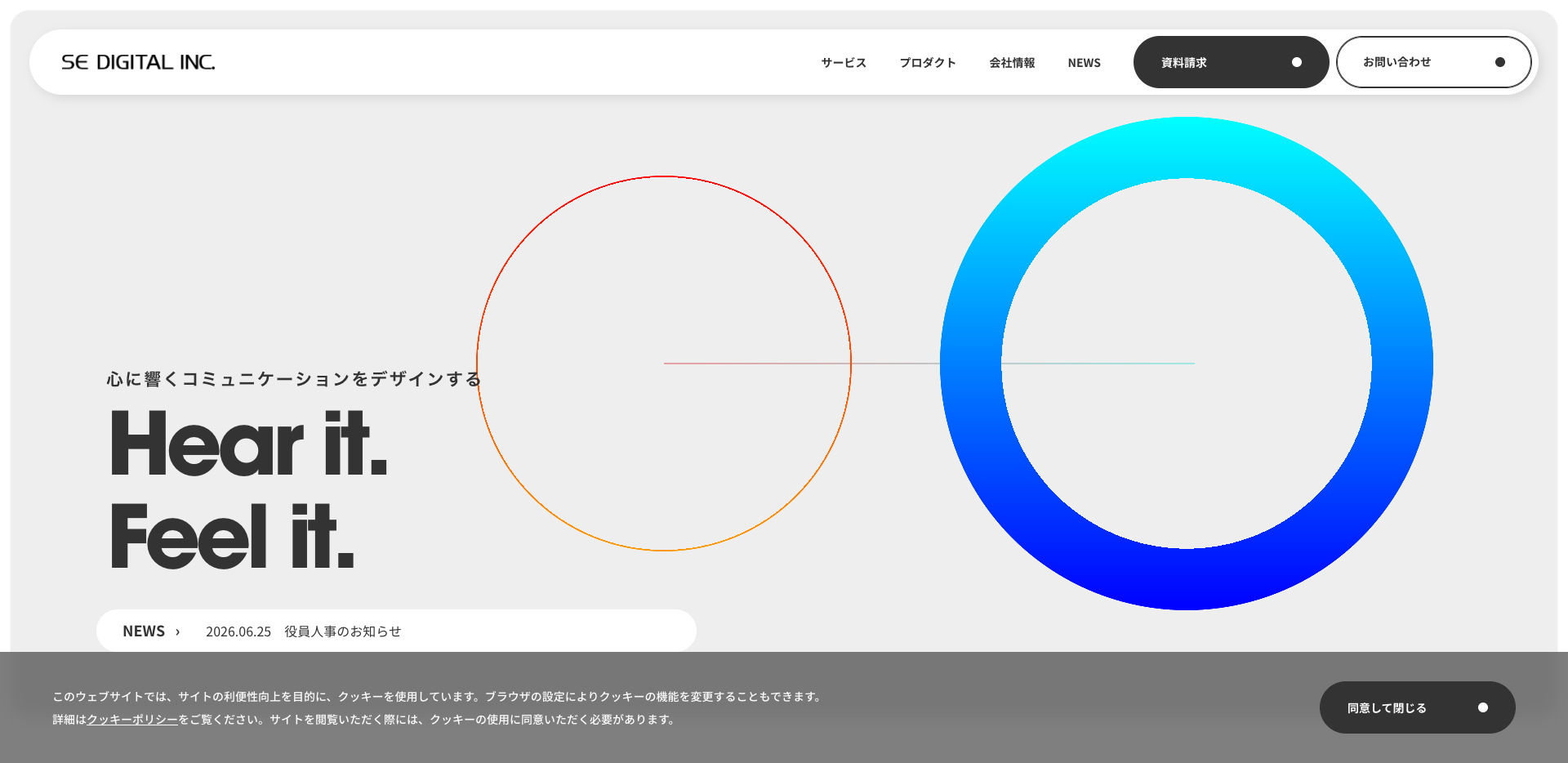Click the お問い合わせ button
1568x763 pixels.
click(1433, 62)
